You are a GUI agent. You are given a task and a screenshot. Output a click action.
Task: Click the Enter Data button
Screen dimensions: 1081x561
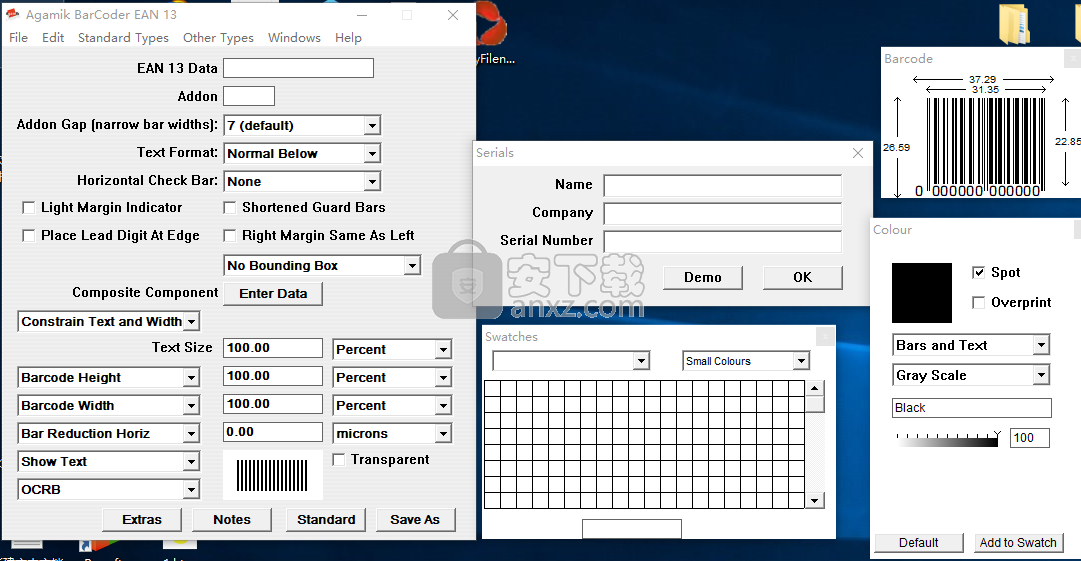(x=273, y=294)
